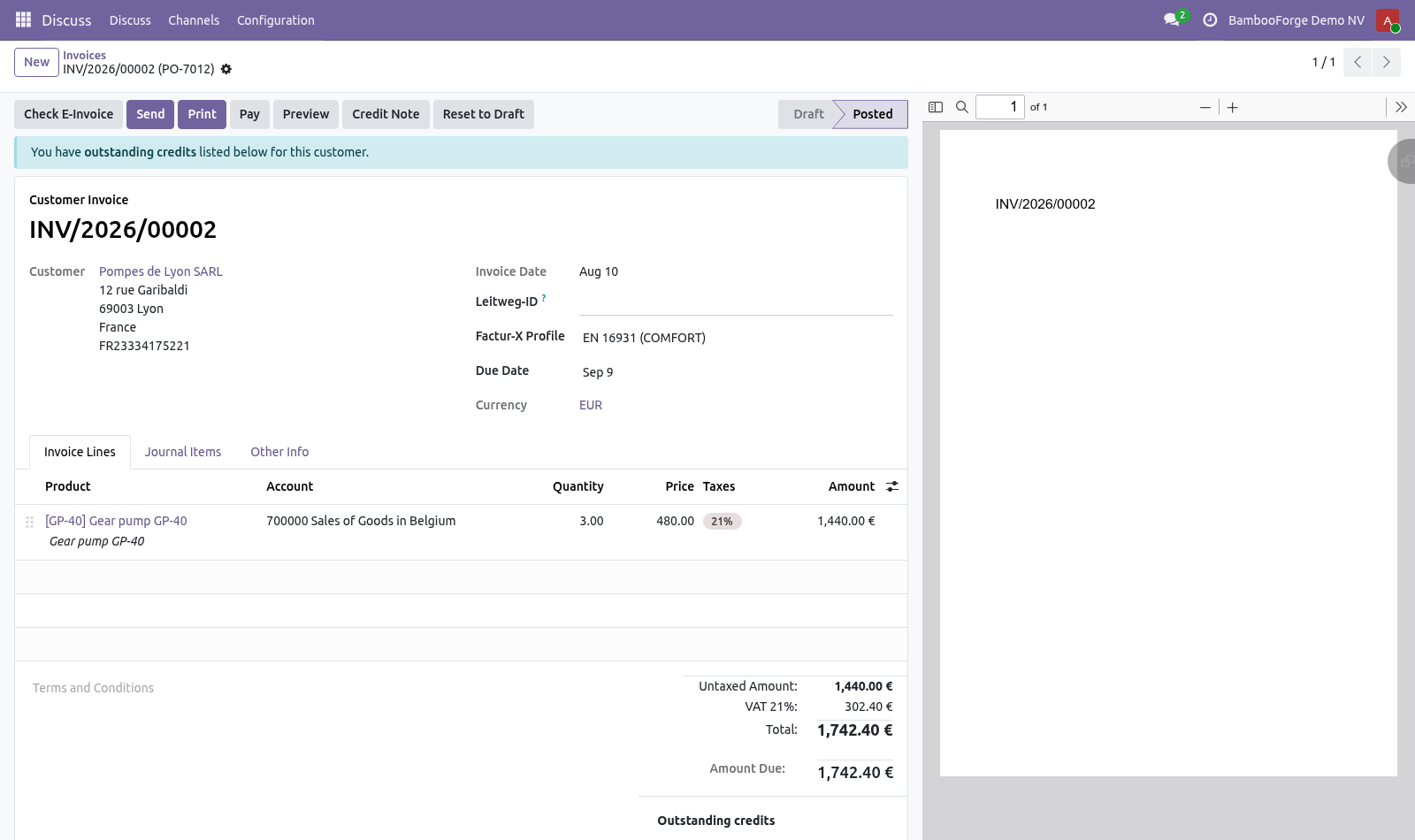Click the Leitweg-ID input field
This screenshot has height=840, width=1415.
[x=736, y=303]
